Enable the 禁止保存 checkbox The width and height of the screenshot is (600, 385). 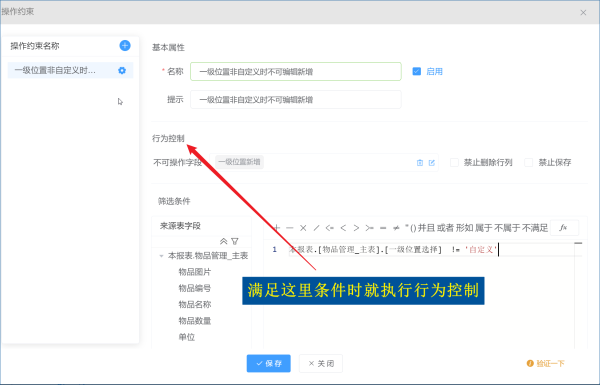528,163
